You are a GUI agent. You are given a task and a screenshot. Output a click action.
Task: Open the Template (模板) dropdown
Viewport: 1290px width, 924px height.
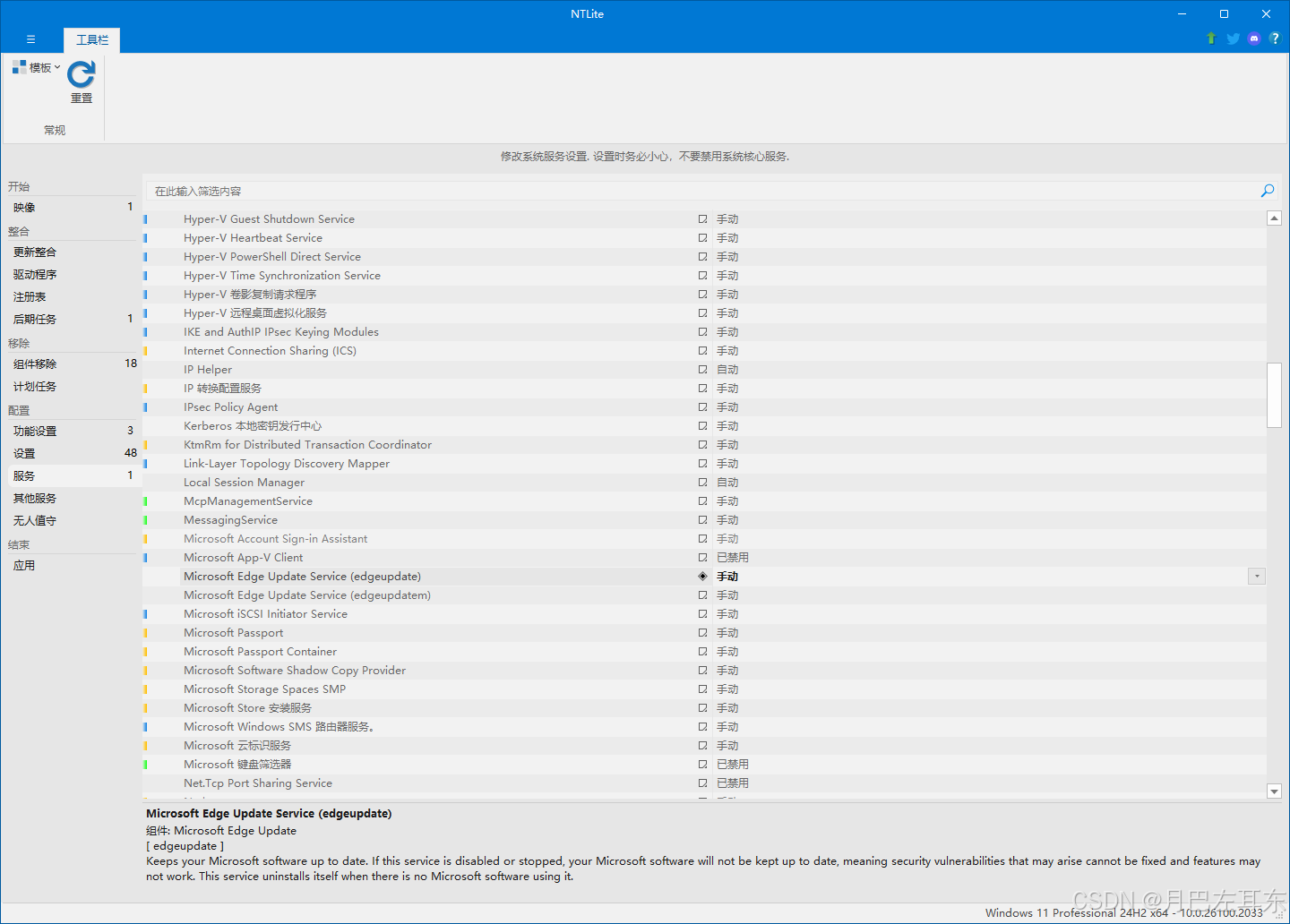click(37, 67)
